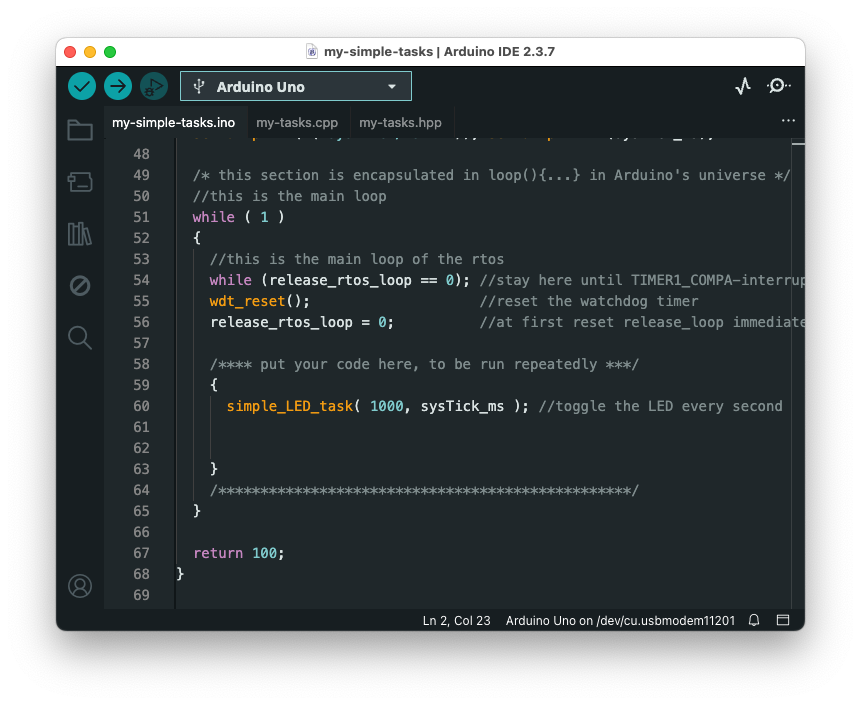Click sysTick_ms argument

462,406
